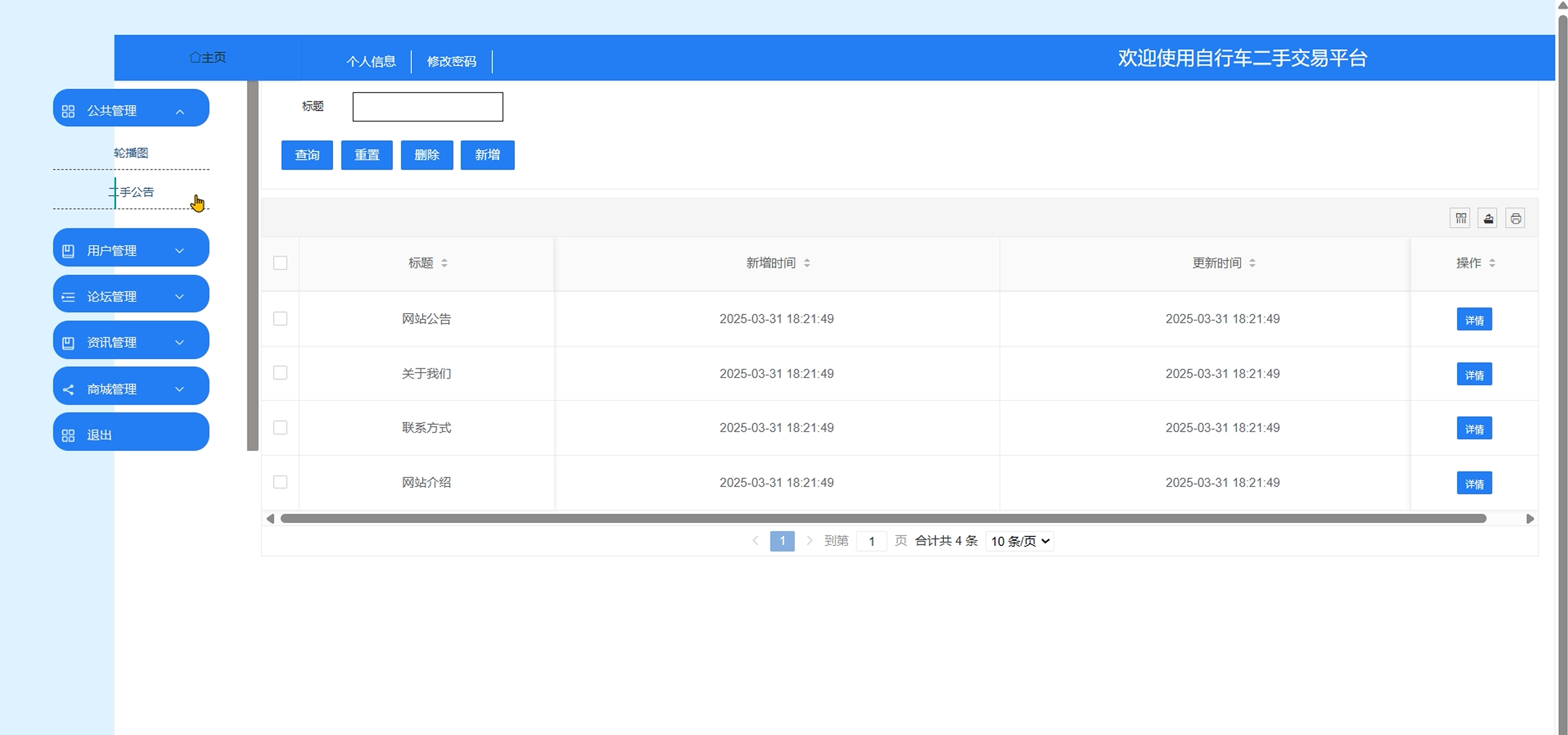Screen dimensions: 1568x735
Task: Click the horizontal scrollbar under the table
Action: coord(883,519)
